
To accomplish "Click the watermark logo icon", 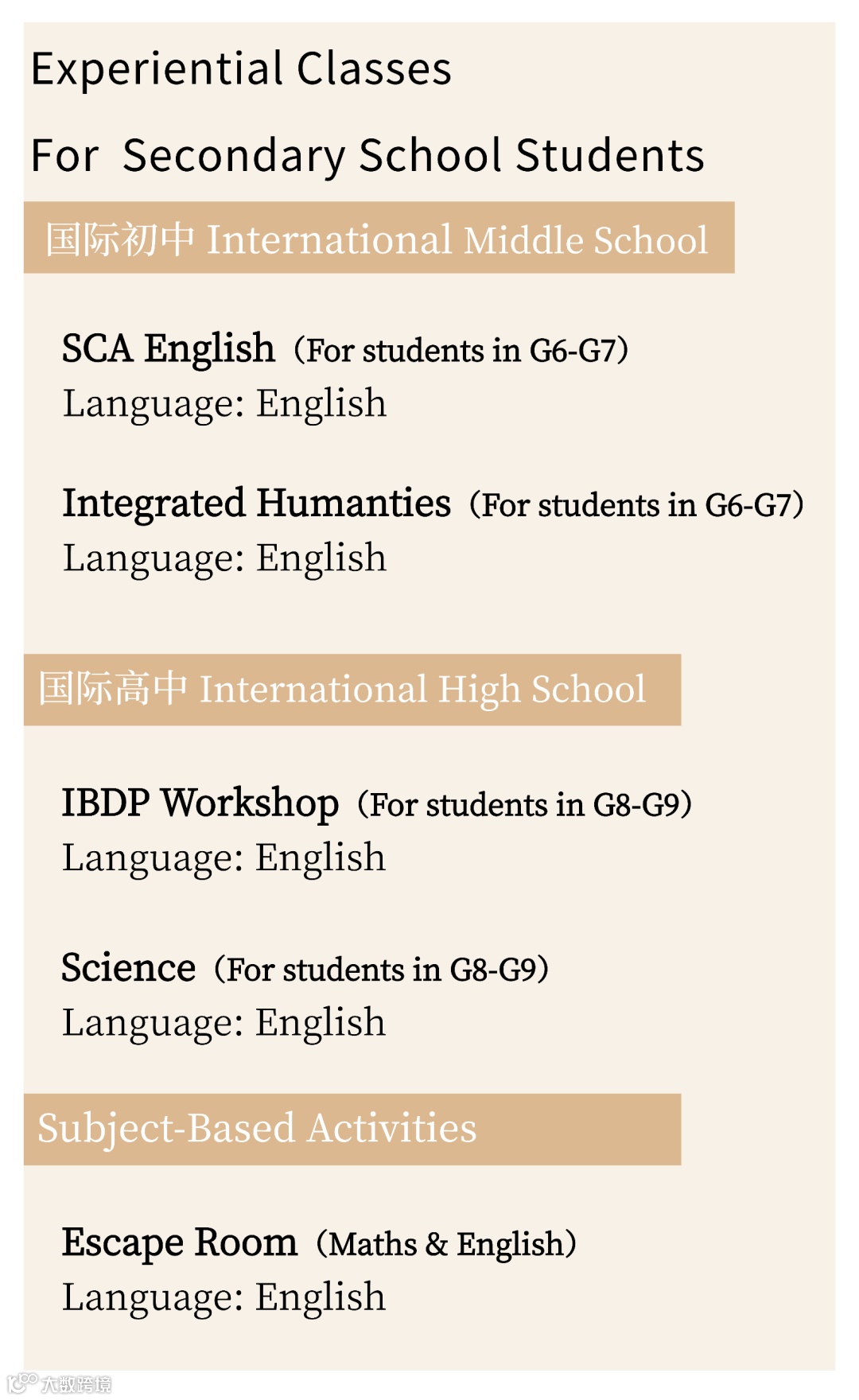I will (x=22, y=1382).
